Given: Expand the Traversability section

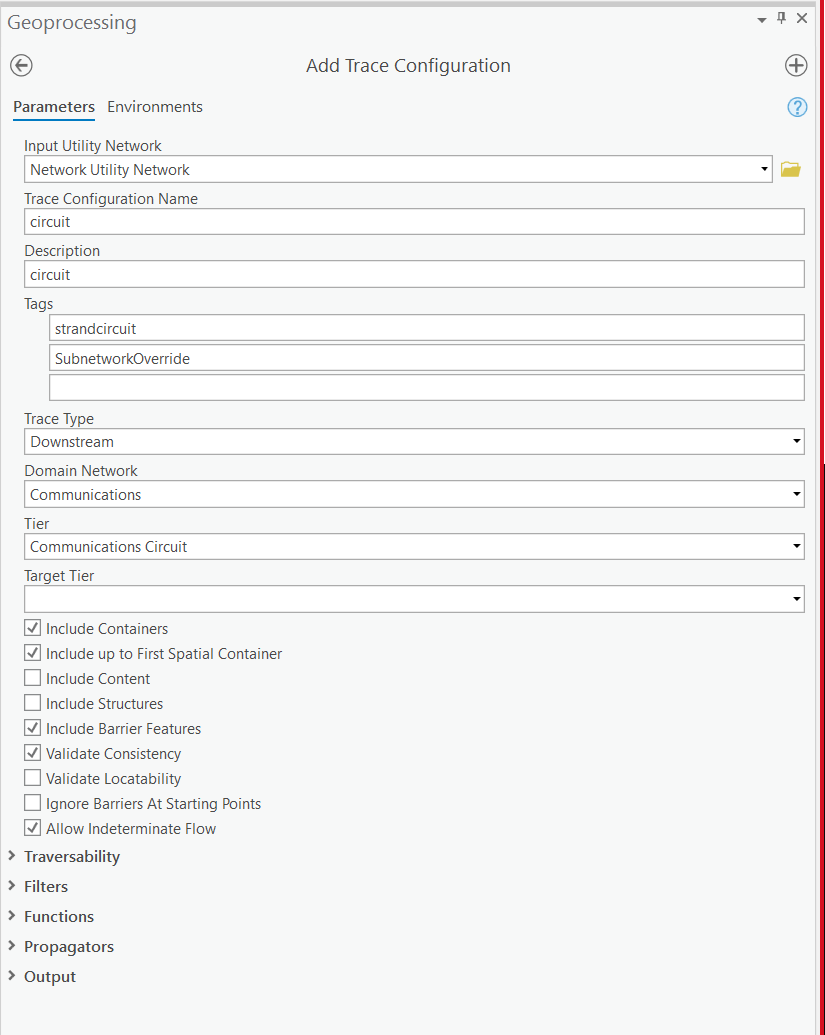Looking at the screenshot, I should (x=71, y=857).
